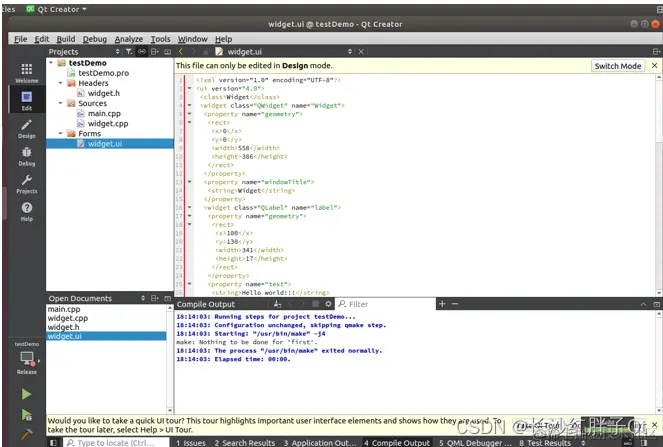This screenshot has height=447, width=663.
Task: Close the Projects side pane
Action: point(167,52)
